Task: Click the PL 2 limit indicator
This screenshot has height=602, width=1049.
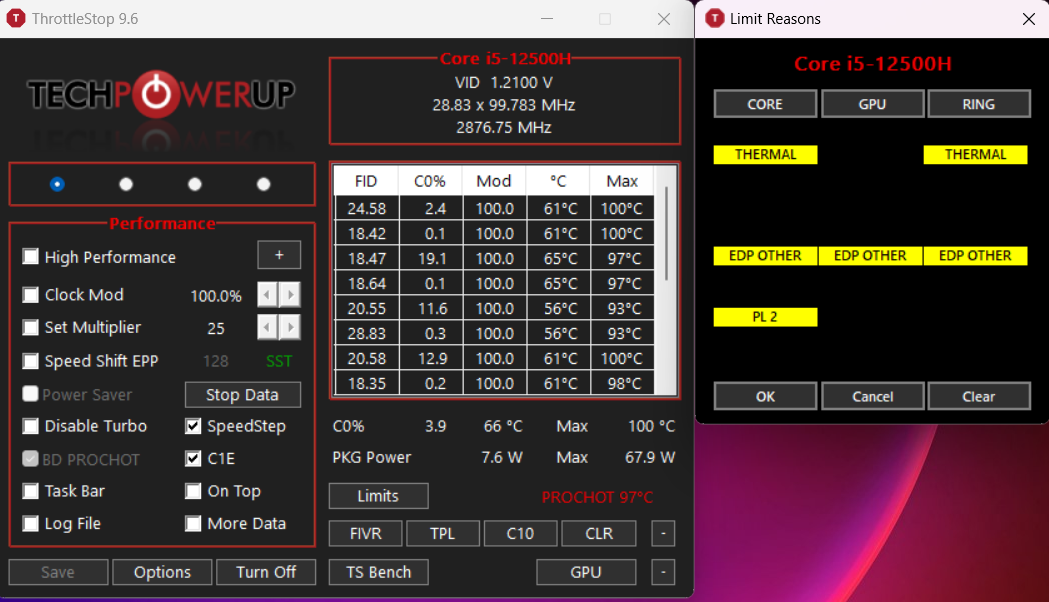Action: click(x=765, y=317)
